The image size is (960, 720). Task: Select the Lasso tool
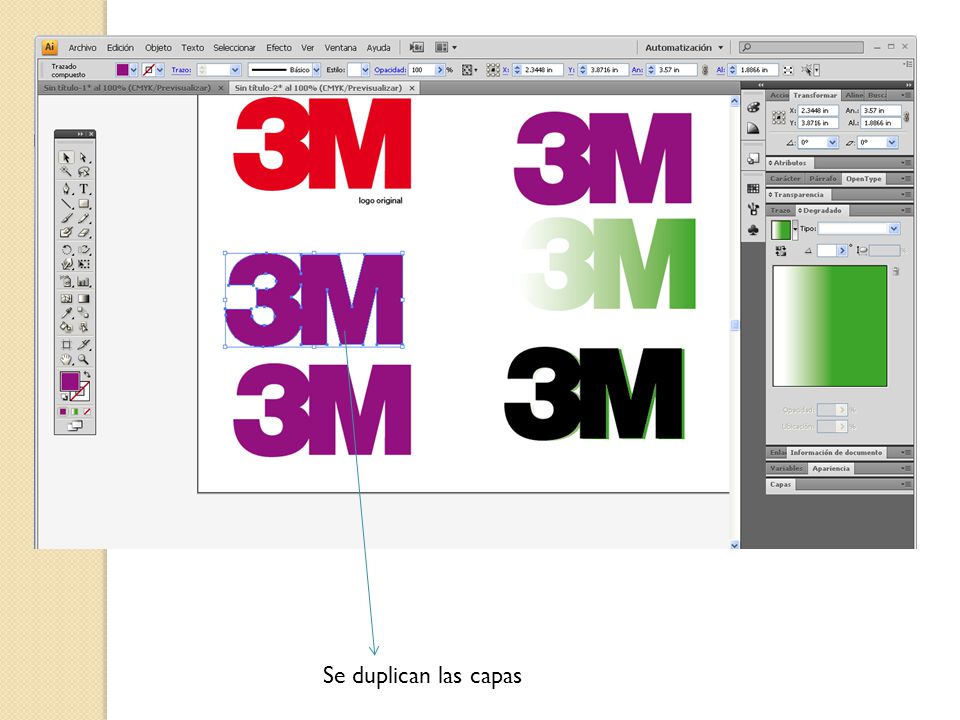(84, 172)
